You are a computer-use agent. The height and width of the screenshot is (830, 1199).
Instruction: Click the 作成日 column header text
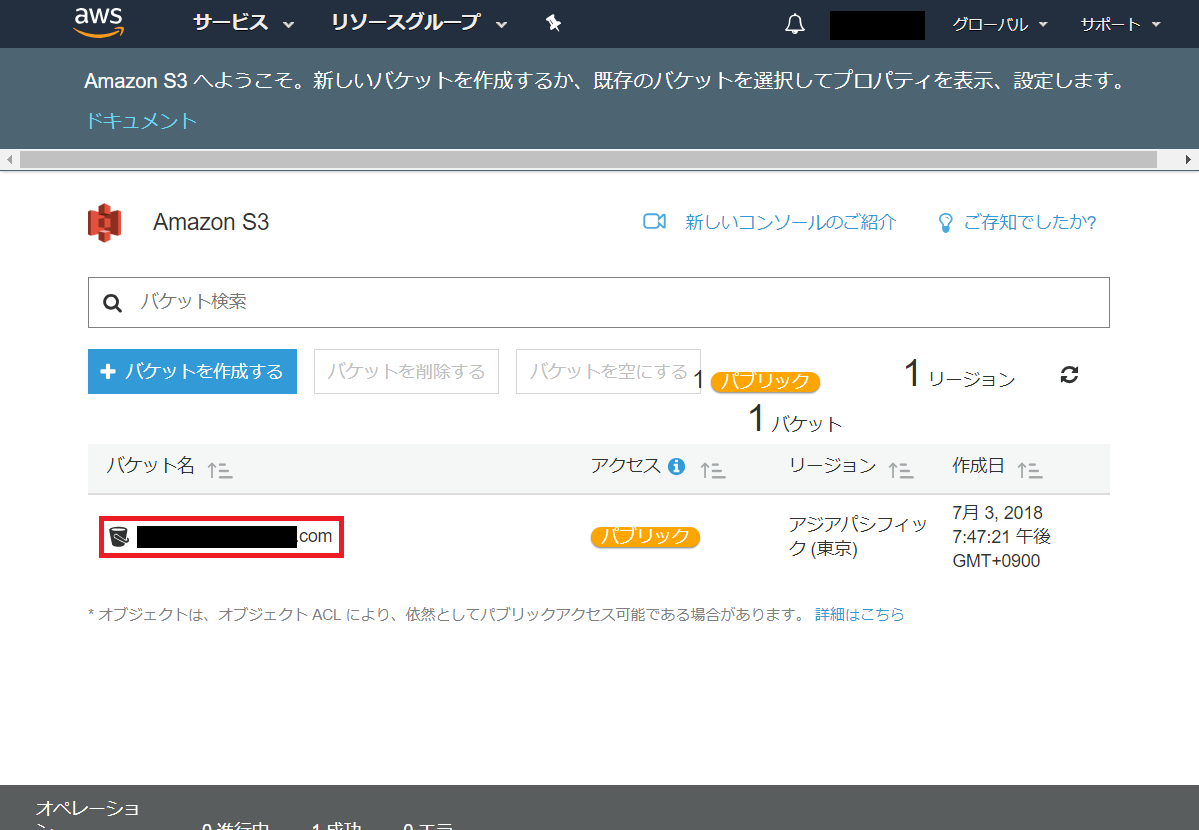click(x=978, y=465)
